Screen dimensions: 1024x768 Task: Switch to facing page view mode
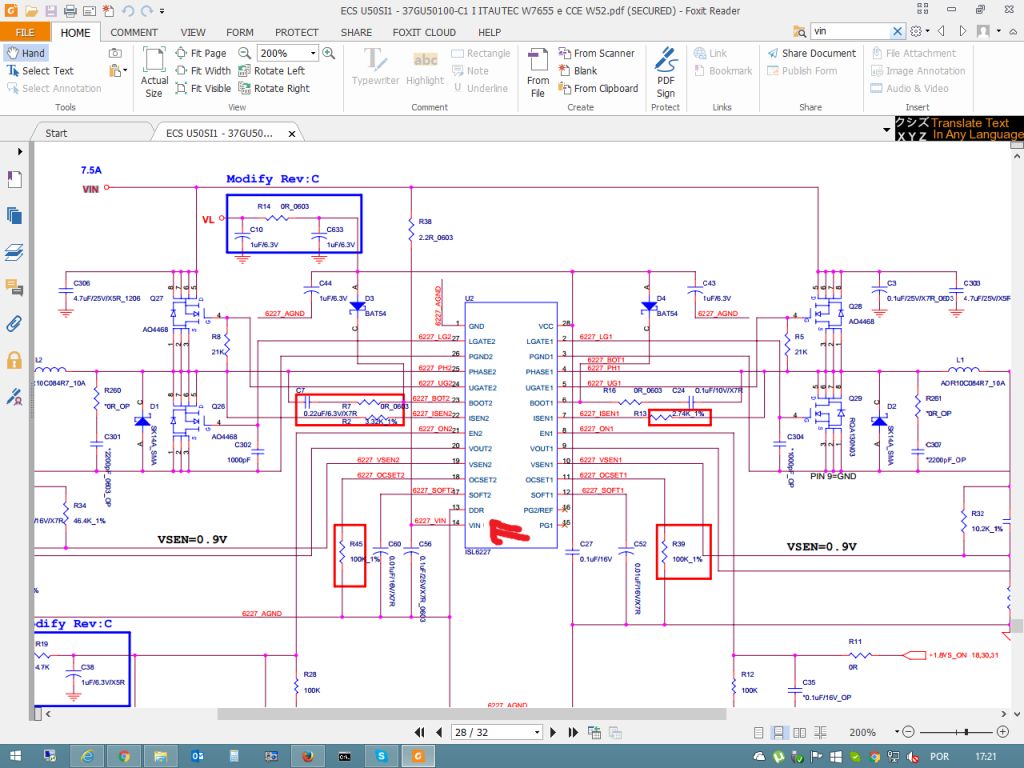(x=800, y=732)
